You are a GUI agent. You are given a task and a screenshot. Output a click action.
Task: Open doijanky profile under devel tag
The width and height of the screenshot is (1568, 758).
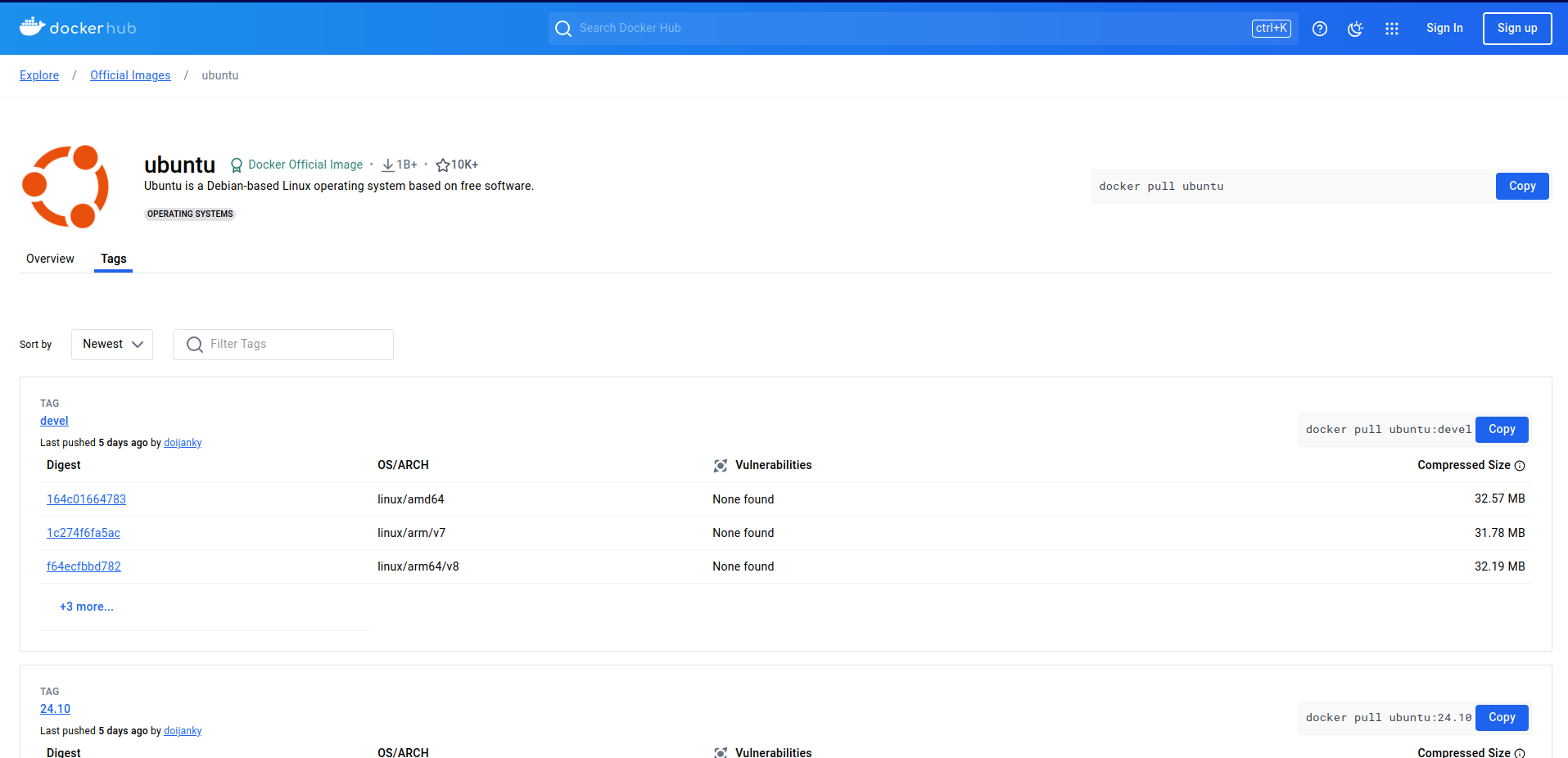click(183, 443)
